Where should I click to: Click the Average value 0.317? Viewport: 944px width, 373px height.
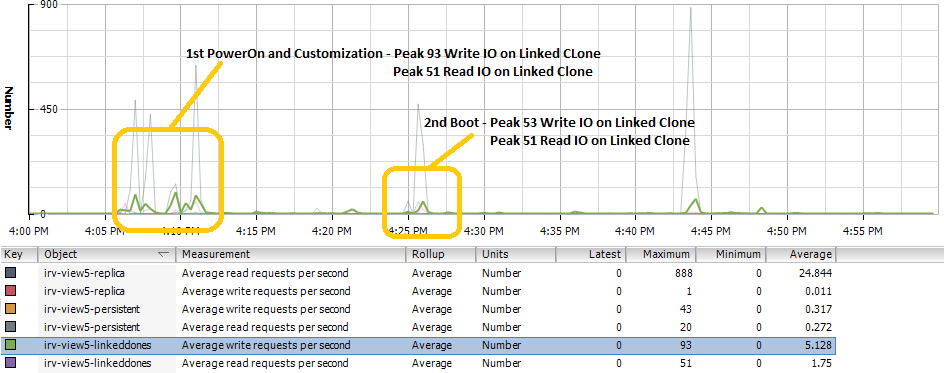[x=820, y=309]
